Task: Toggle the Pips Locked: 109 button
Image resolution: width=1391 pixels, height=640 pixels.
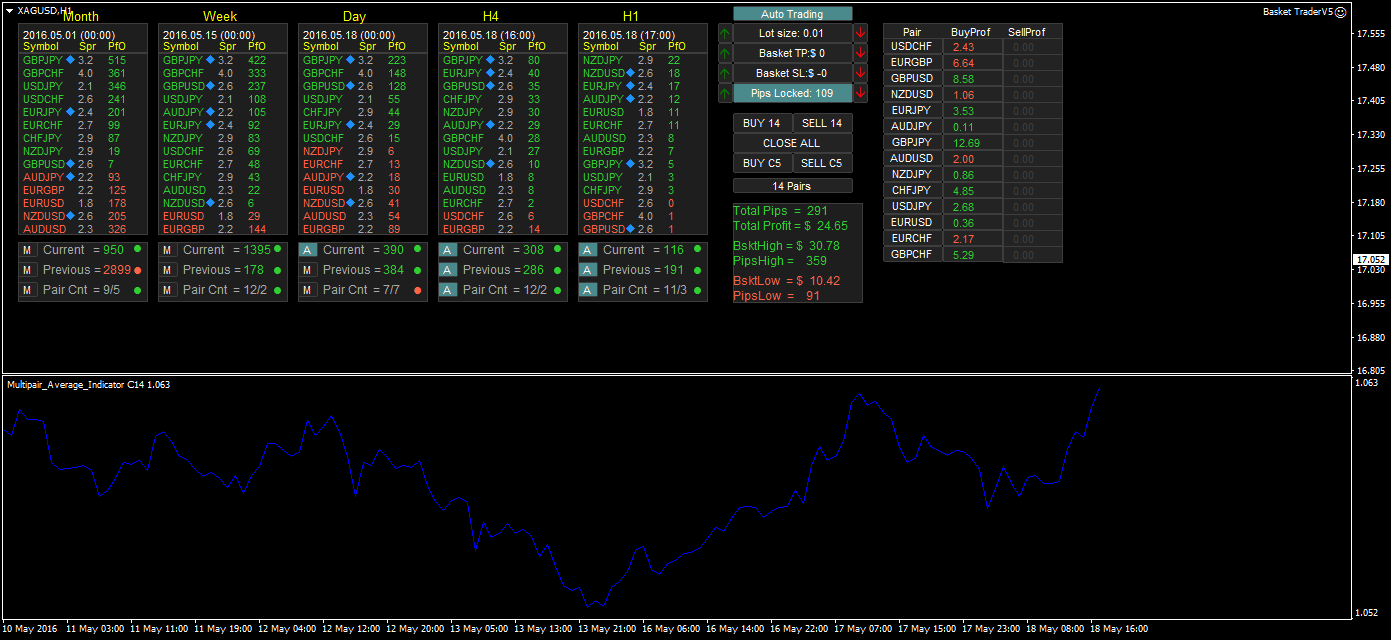Action: click(x=793, y=93)
